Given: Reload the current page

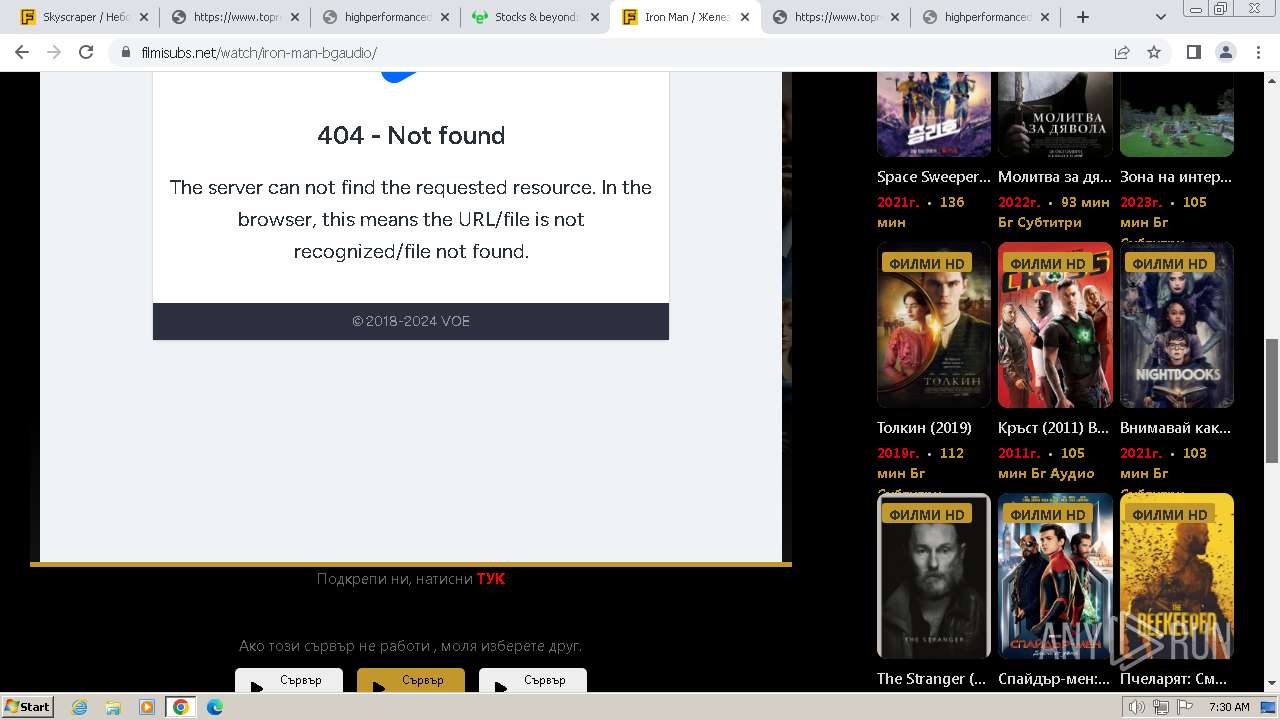Looking at the screenshot, I should point(86,52).
